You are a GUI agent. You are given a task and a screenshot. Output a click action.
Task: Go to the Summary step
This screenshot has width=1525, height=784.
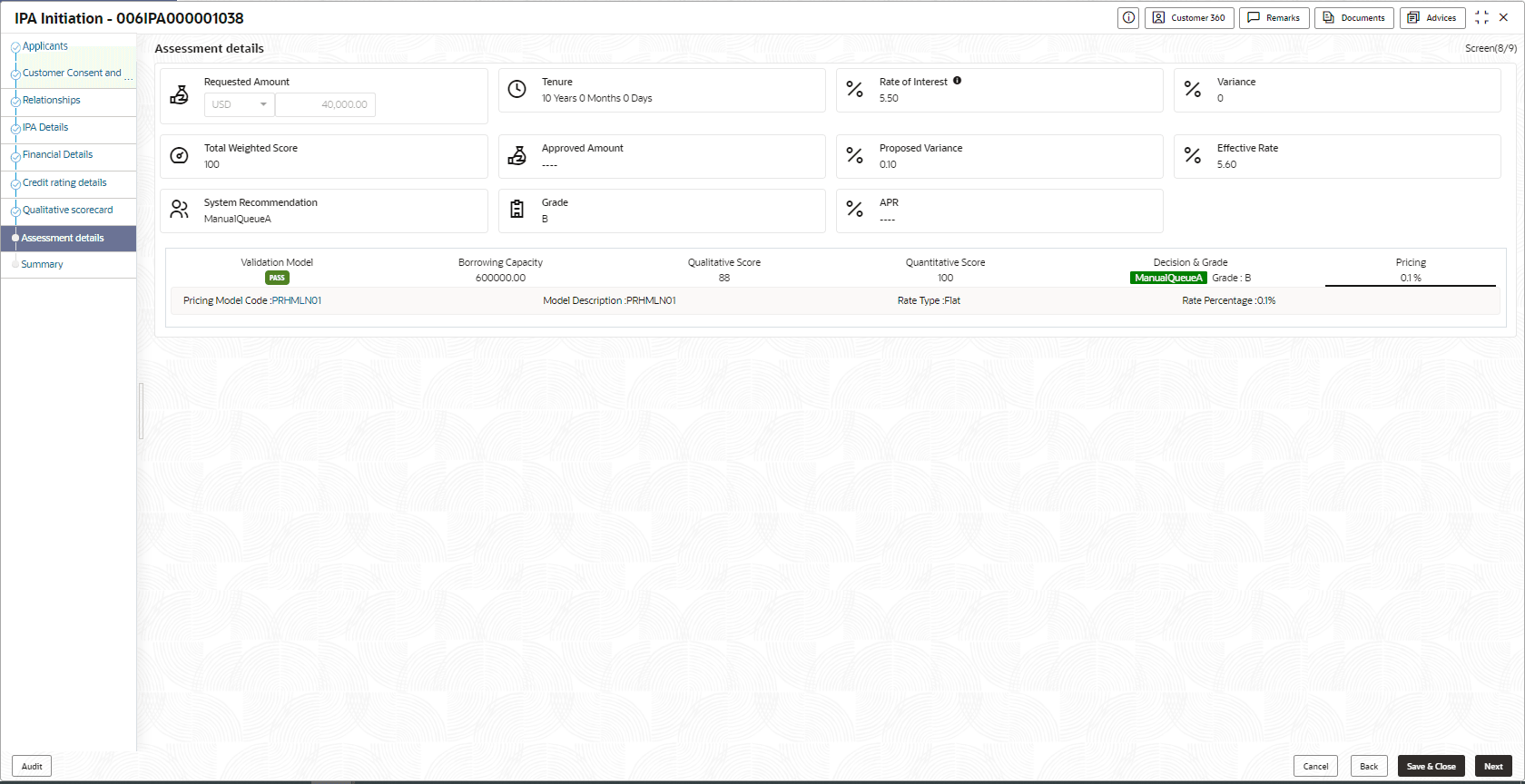(x=42, y=265)
